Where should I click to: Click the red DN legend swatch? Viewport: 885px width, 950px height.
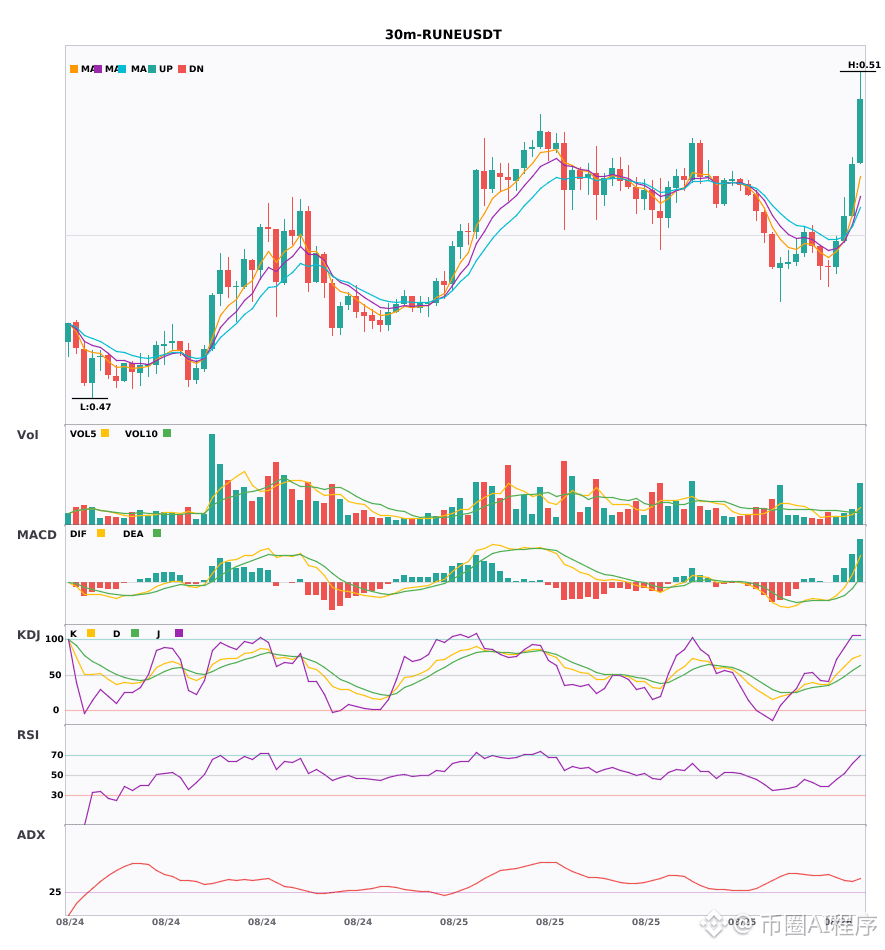click(182, 69)
